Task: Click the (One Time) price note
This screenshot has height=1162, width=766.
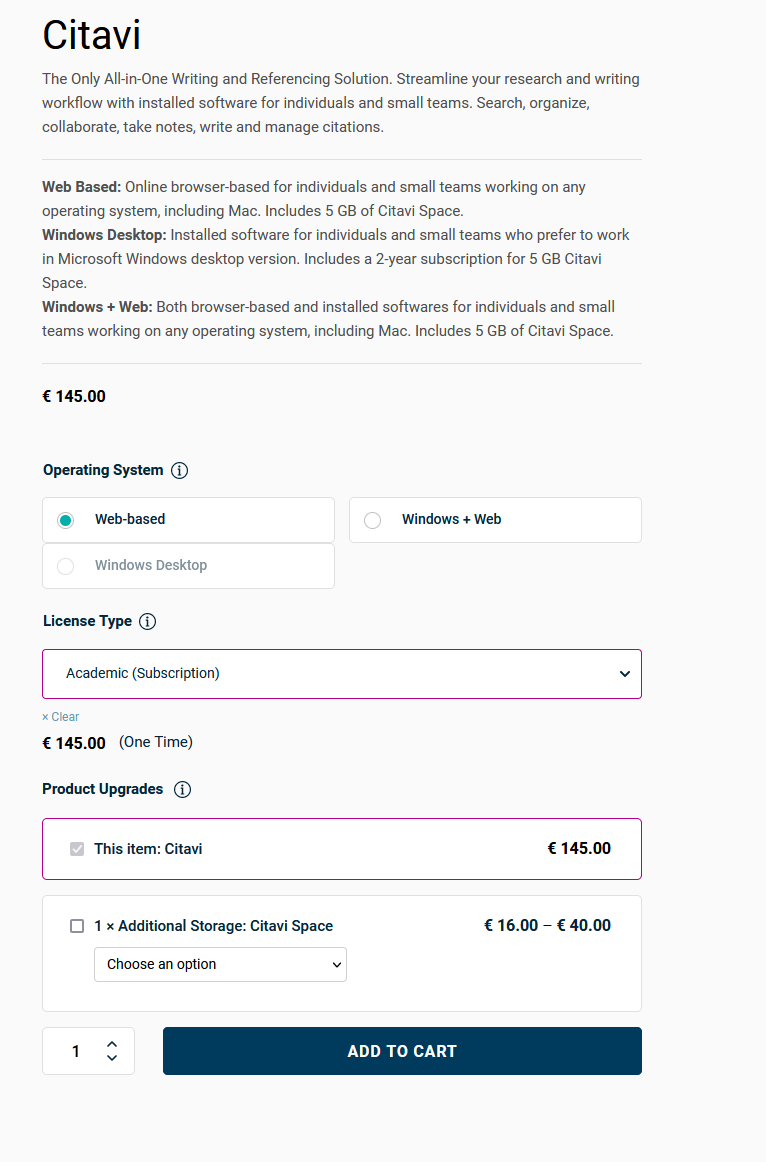Action: click(156, 742)
